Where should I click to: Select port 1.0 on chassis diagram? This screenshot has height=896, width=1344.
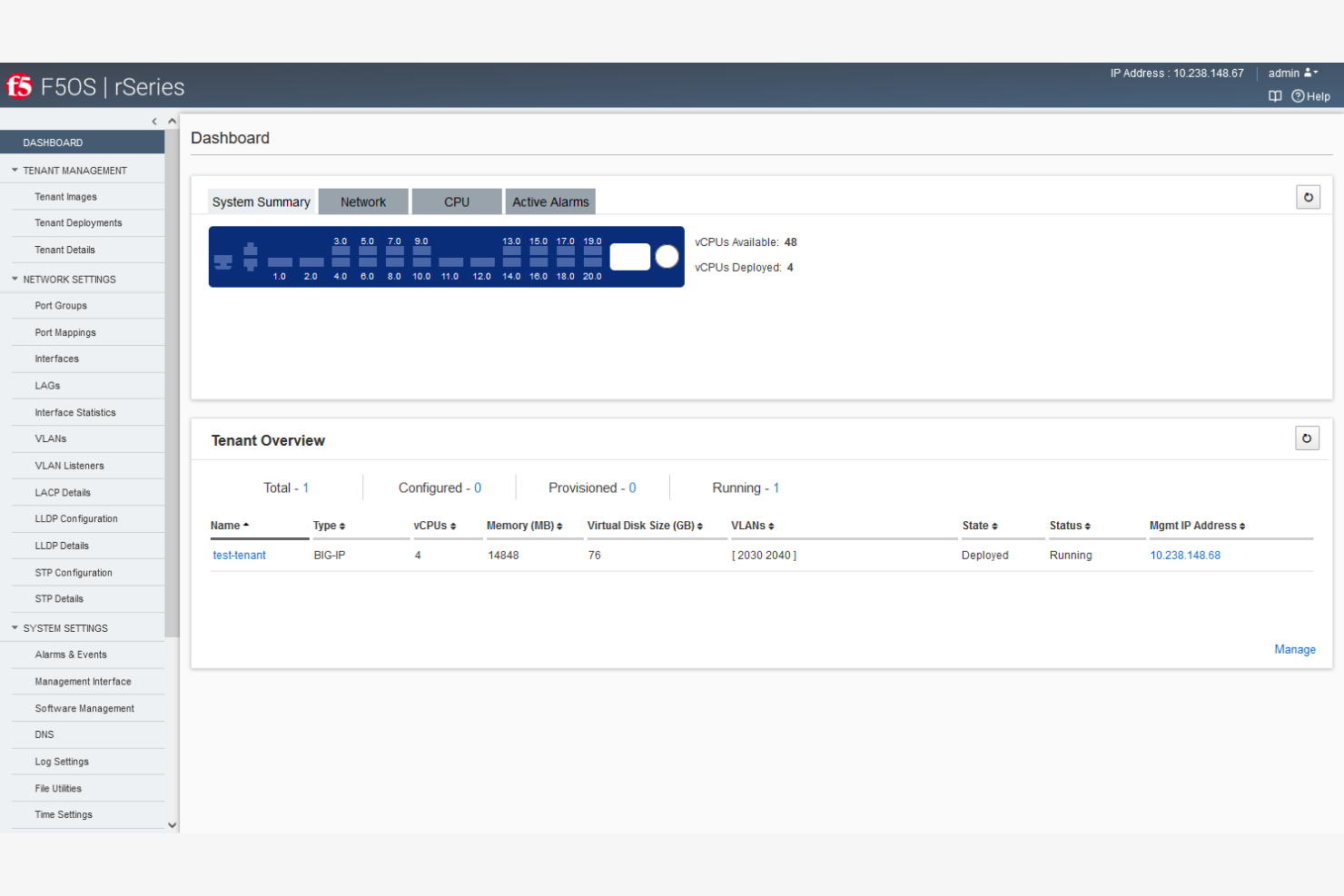click(280, 262)
